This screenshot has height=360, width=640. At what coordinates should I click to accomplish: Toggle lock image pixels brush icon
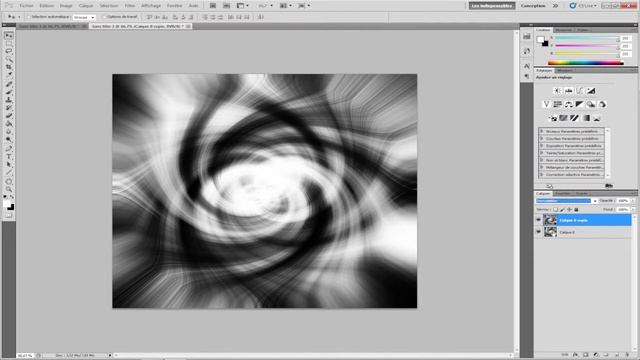tap(562, 209)
